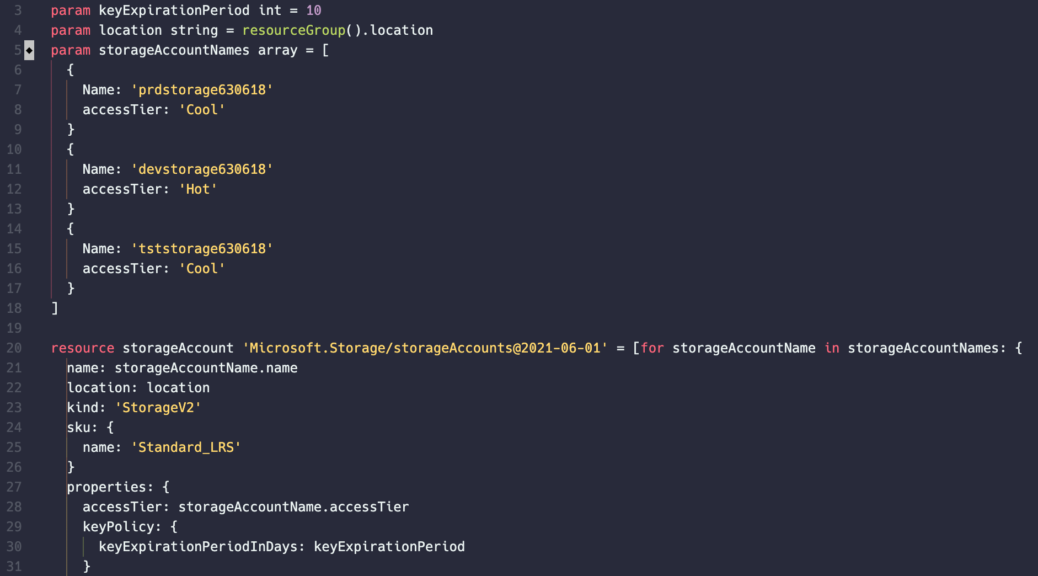Click the diamond marker beside line 5
Screen dimensions: 1038x576
[29, 50]
